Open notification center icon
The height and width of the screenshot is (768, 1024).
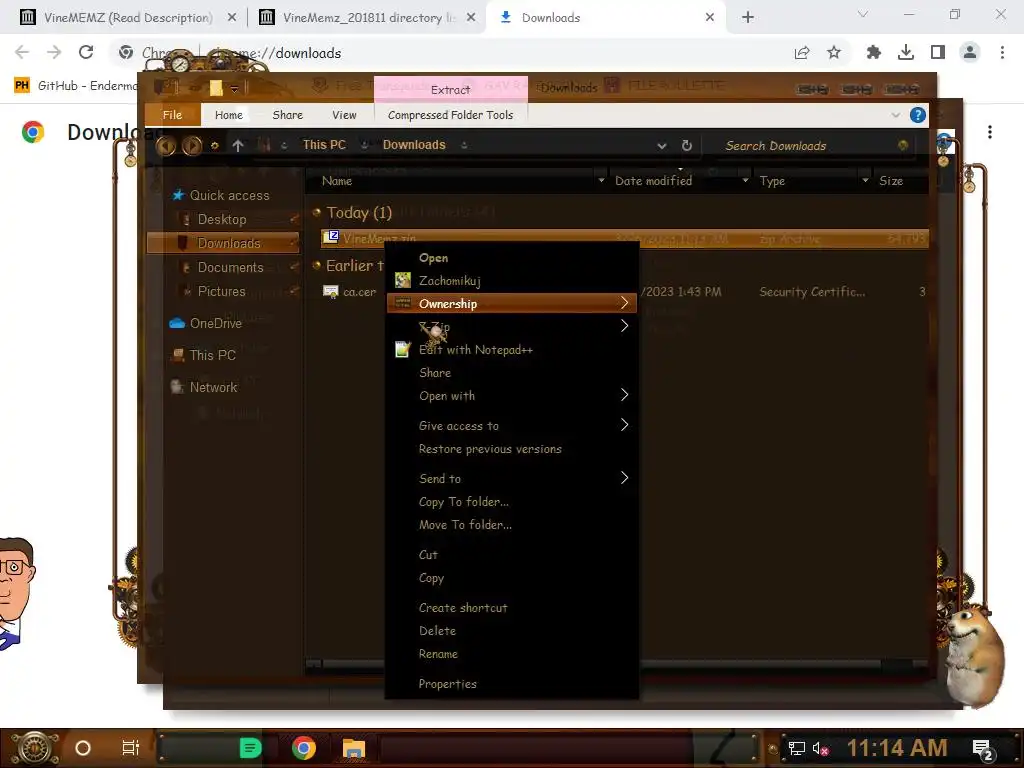tap(982, 749)
